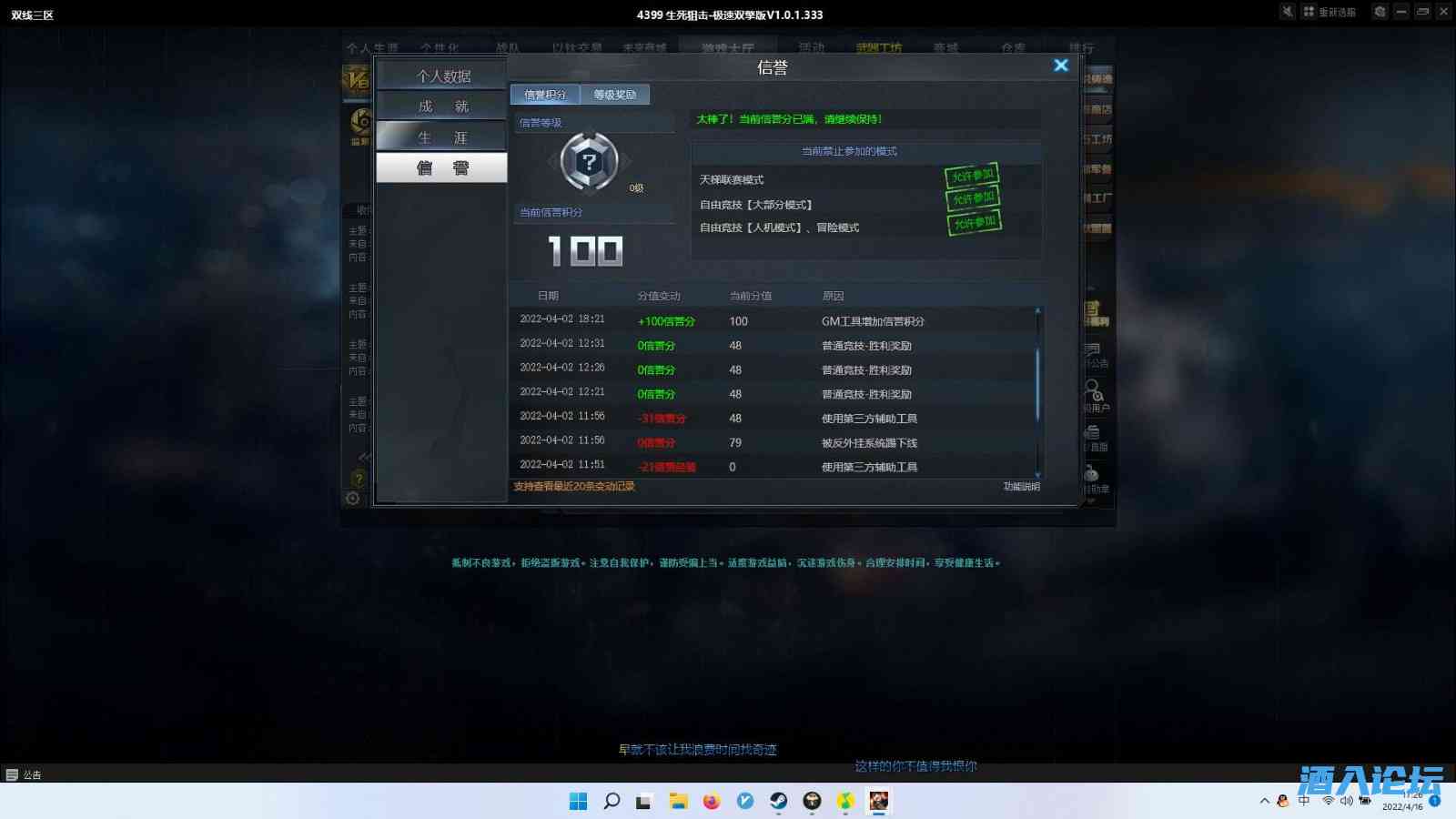
Task: Open File Explorer from the taskbar
Action: pyautogui.click(x=678, y=801)
